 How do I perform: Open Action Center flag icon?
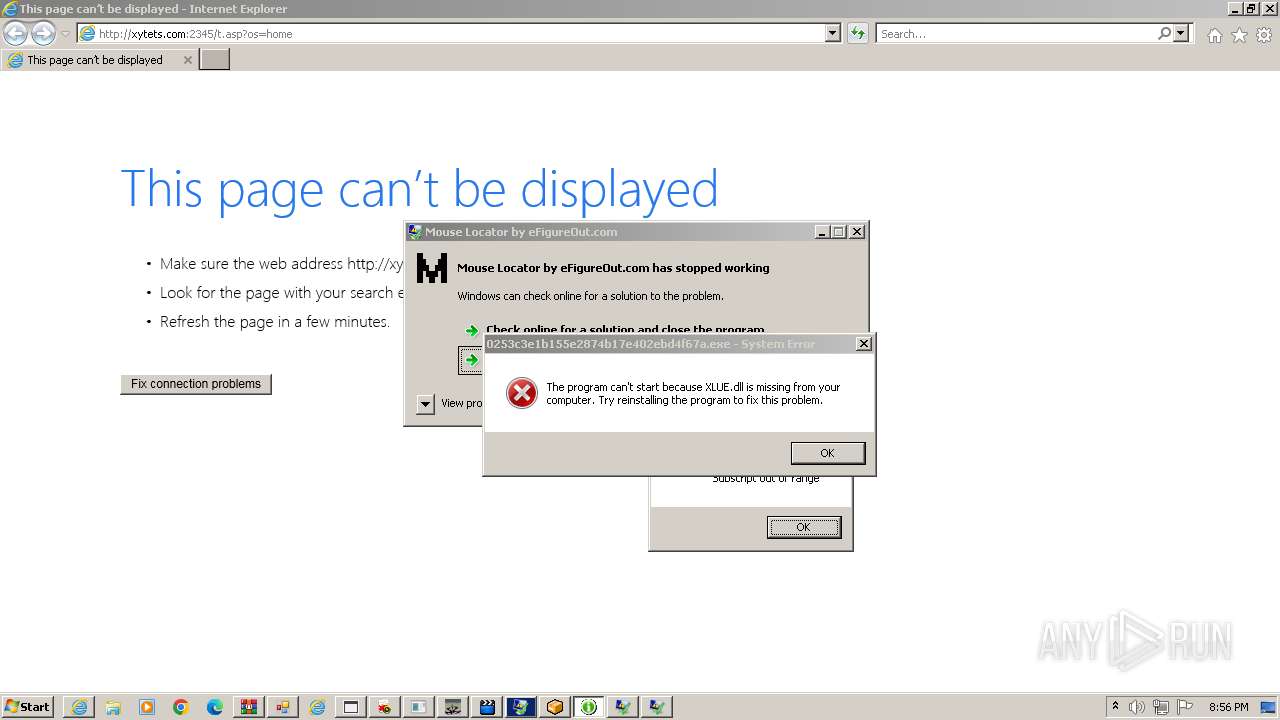click(x=1185, y=707)
